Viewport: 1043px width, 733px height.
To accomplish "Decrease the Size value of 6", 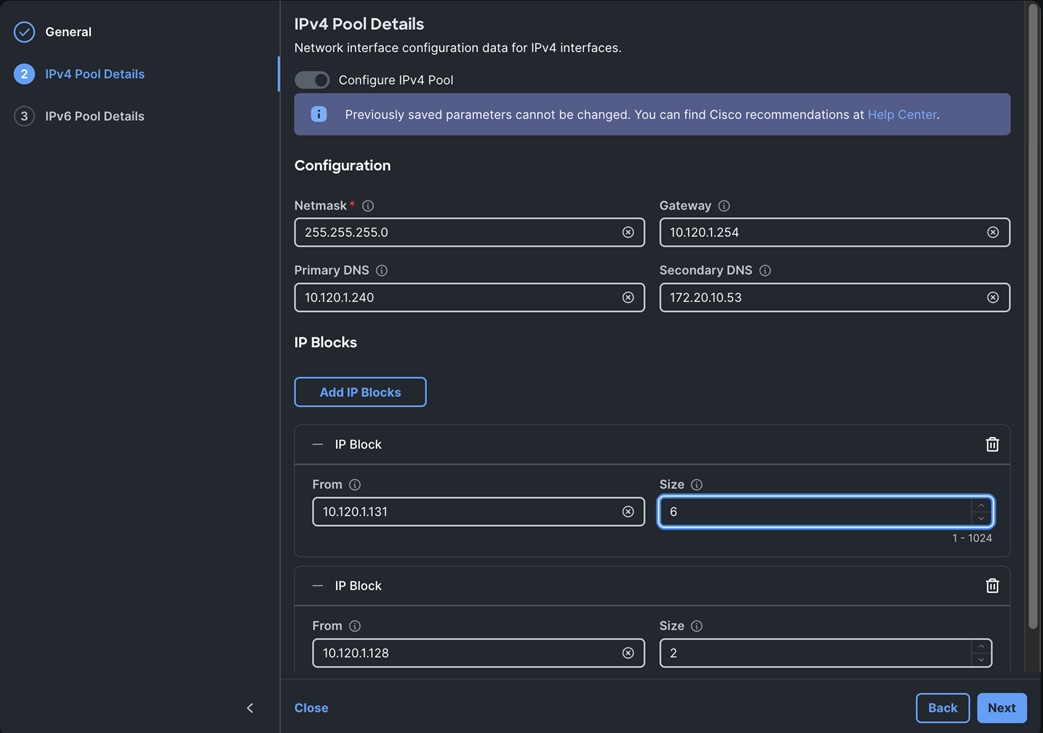I will click(x=981, y=518).
